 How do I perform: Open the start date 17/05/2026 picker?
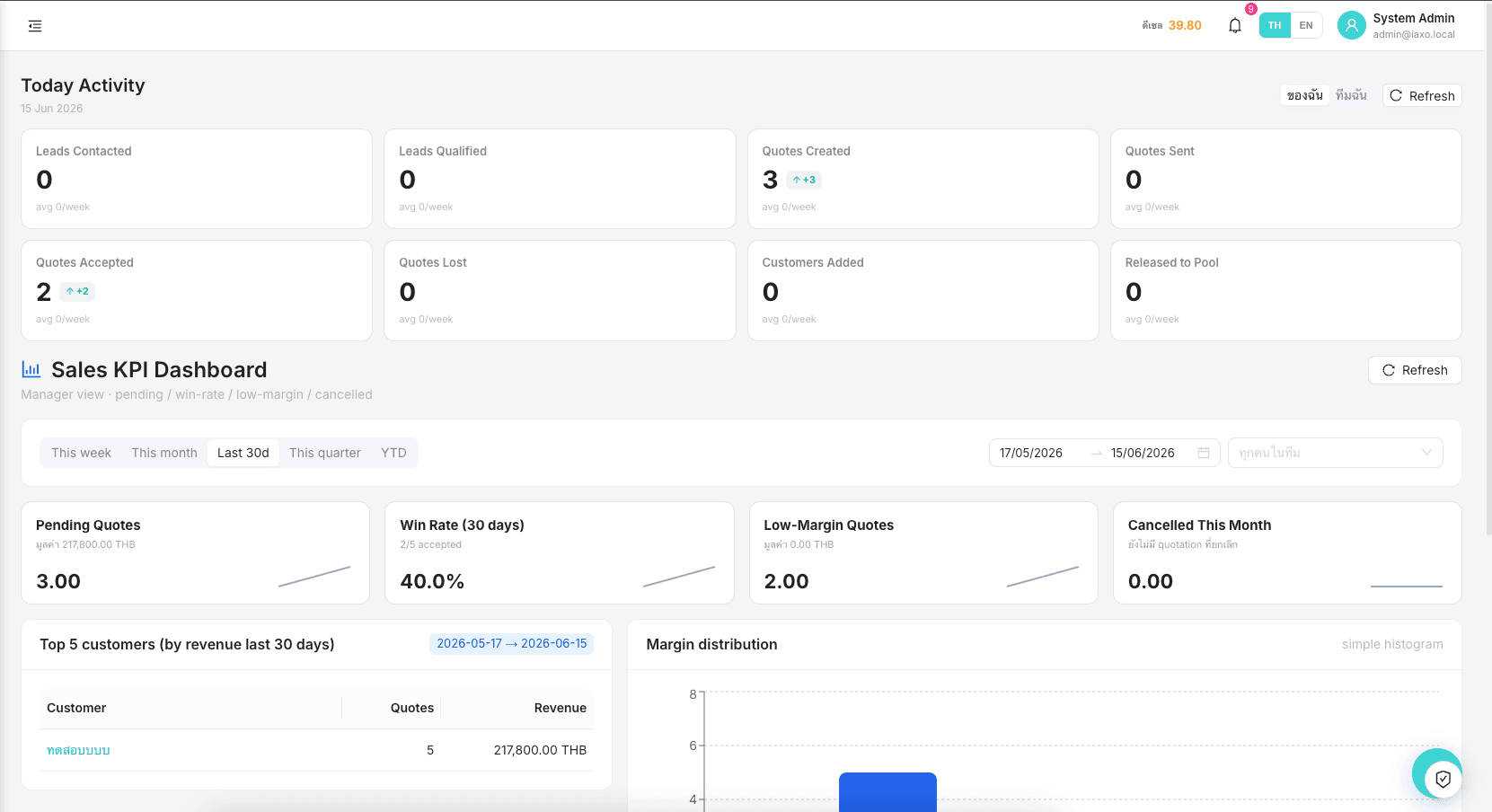click(x=1031, y=453)
